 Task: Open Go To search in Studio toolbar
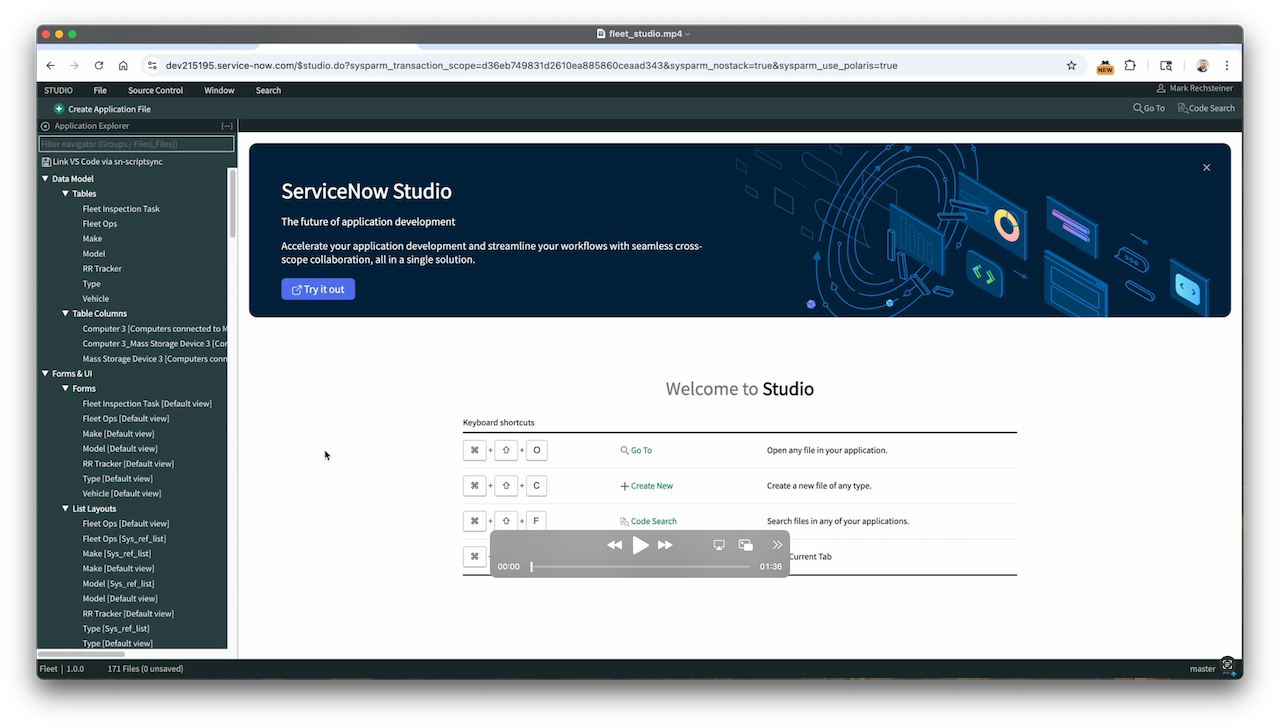[1148, 108]
